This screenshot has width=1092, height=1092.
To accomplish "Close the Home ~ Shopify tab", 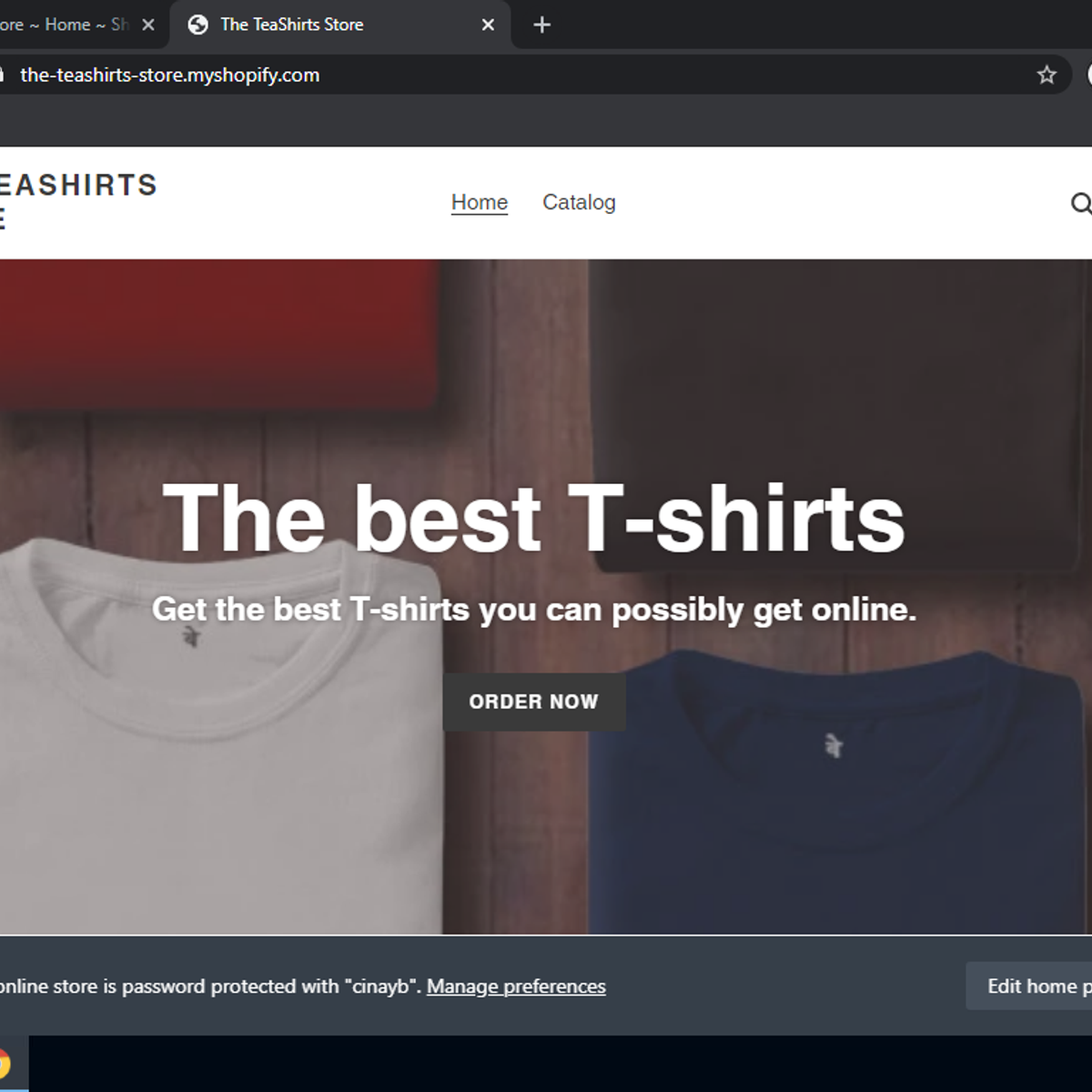I will click(148, 25).
